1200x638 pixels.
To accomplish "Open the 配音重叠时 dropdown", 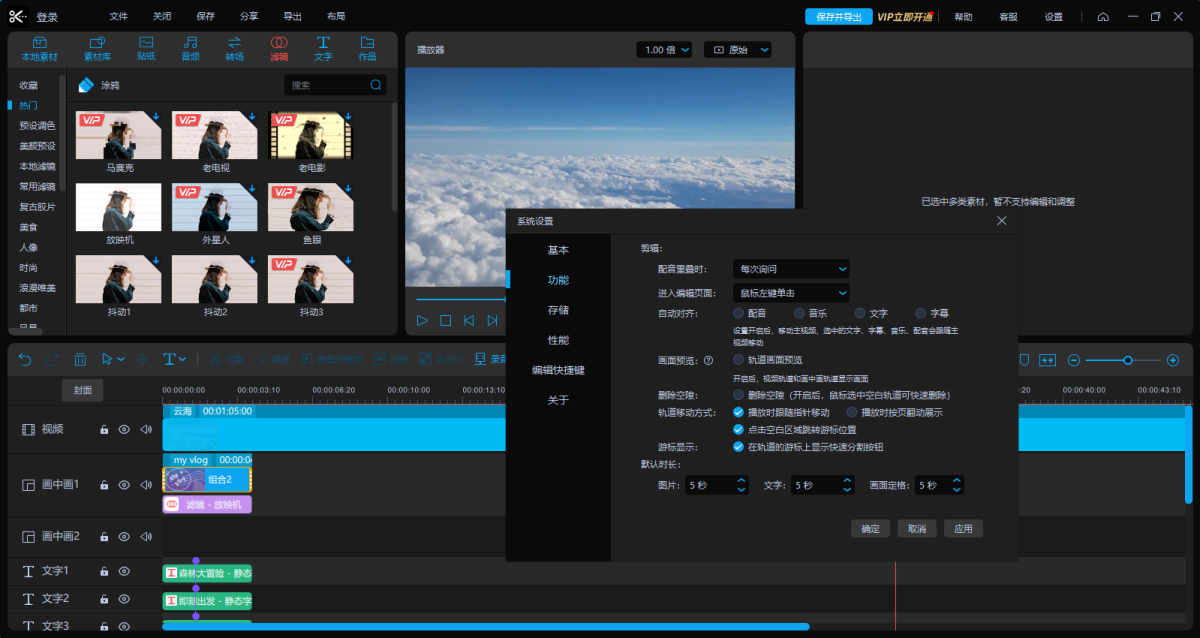I will (x=791, y=269).
